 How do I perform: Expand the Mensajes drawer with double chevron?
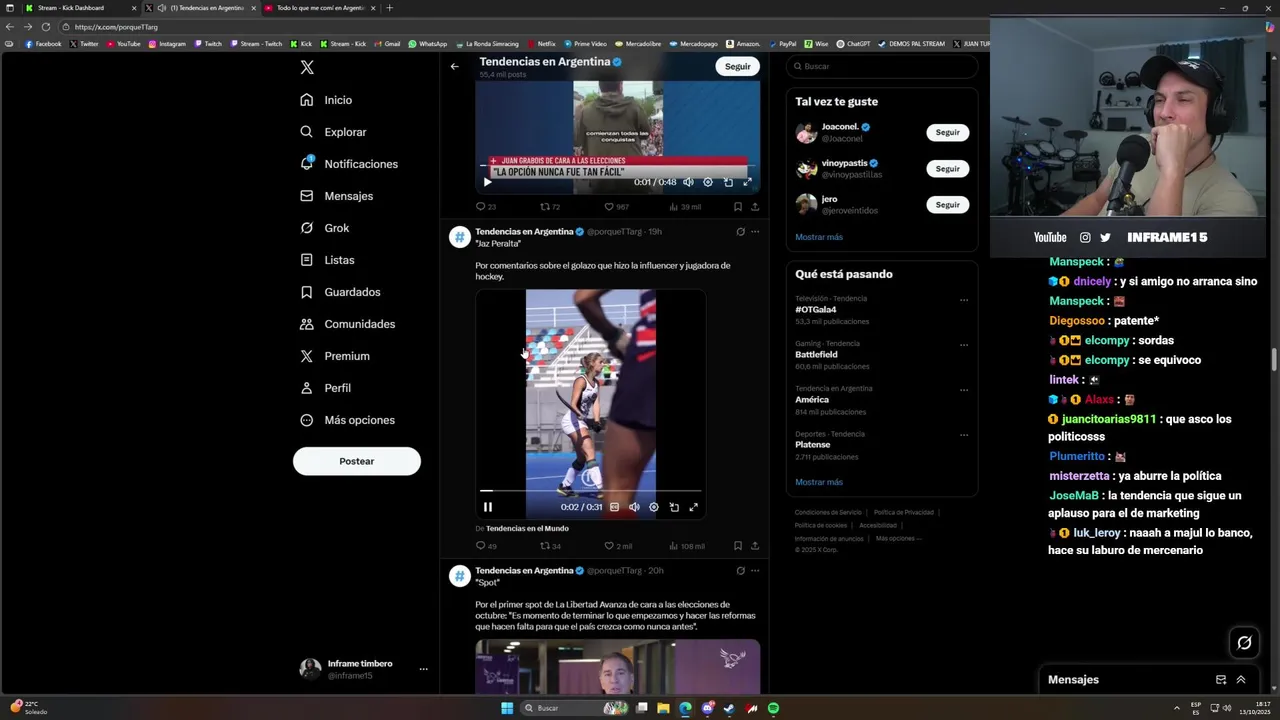[x=1241, y=680]
